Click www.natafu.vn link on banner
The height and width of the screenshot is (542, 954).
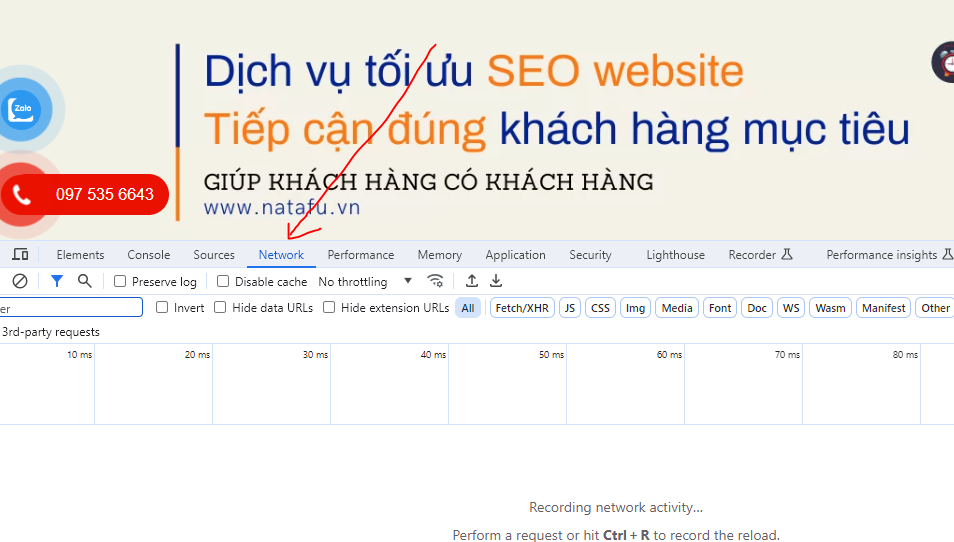(x=282, y=207)
